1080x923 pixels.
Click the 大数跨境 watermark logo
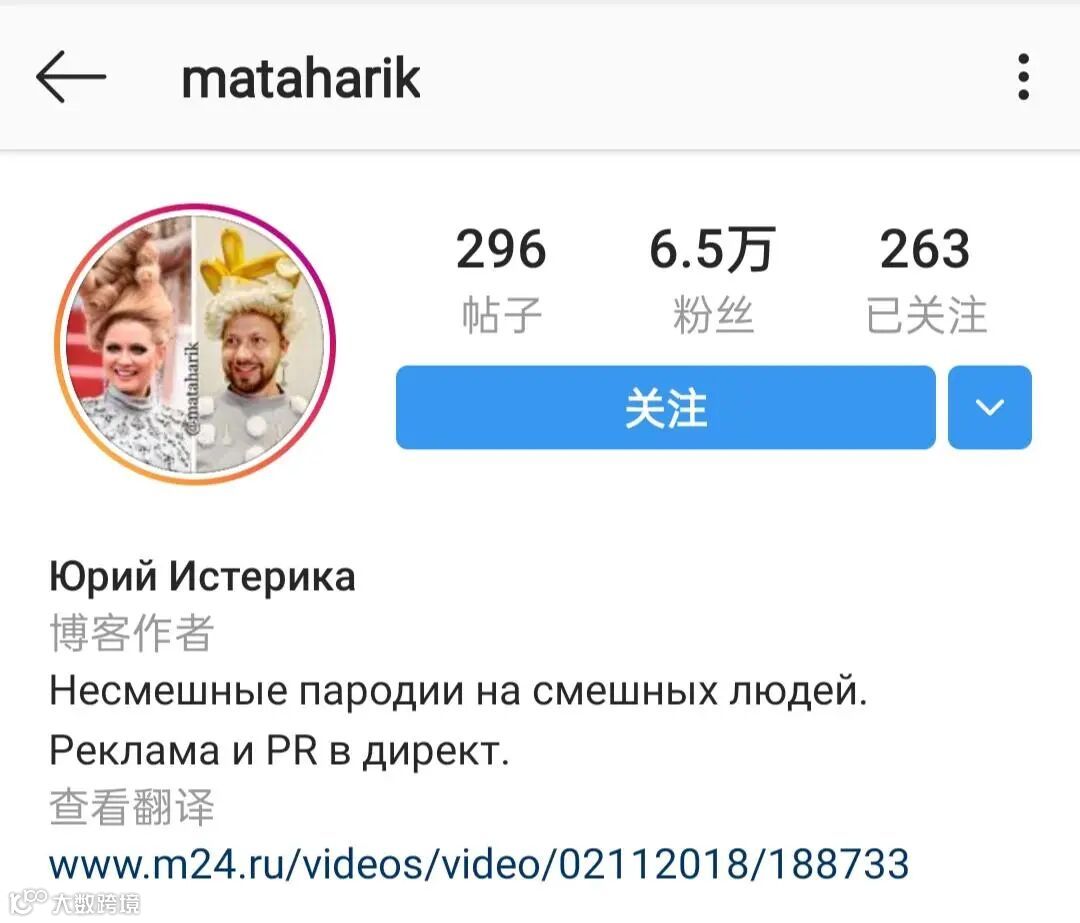tap(75, 902)
